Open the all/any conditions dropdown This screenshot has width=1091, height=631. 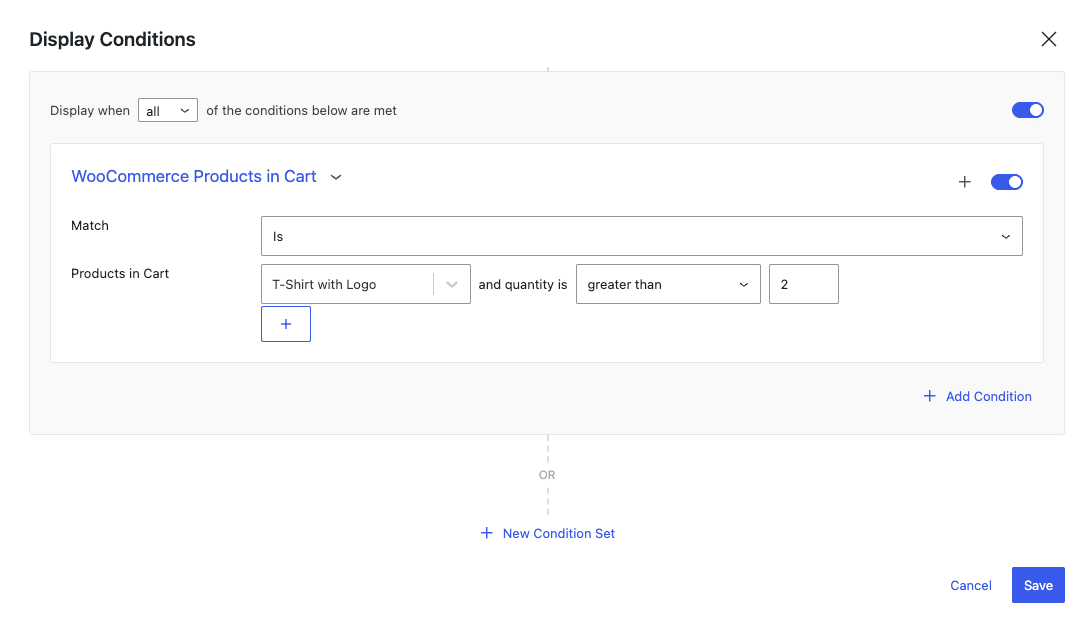168,111
